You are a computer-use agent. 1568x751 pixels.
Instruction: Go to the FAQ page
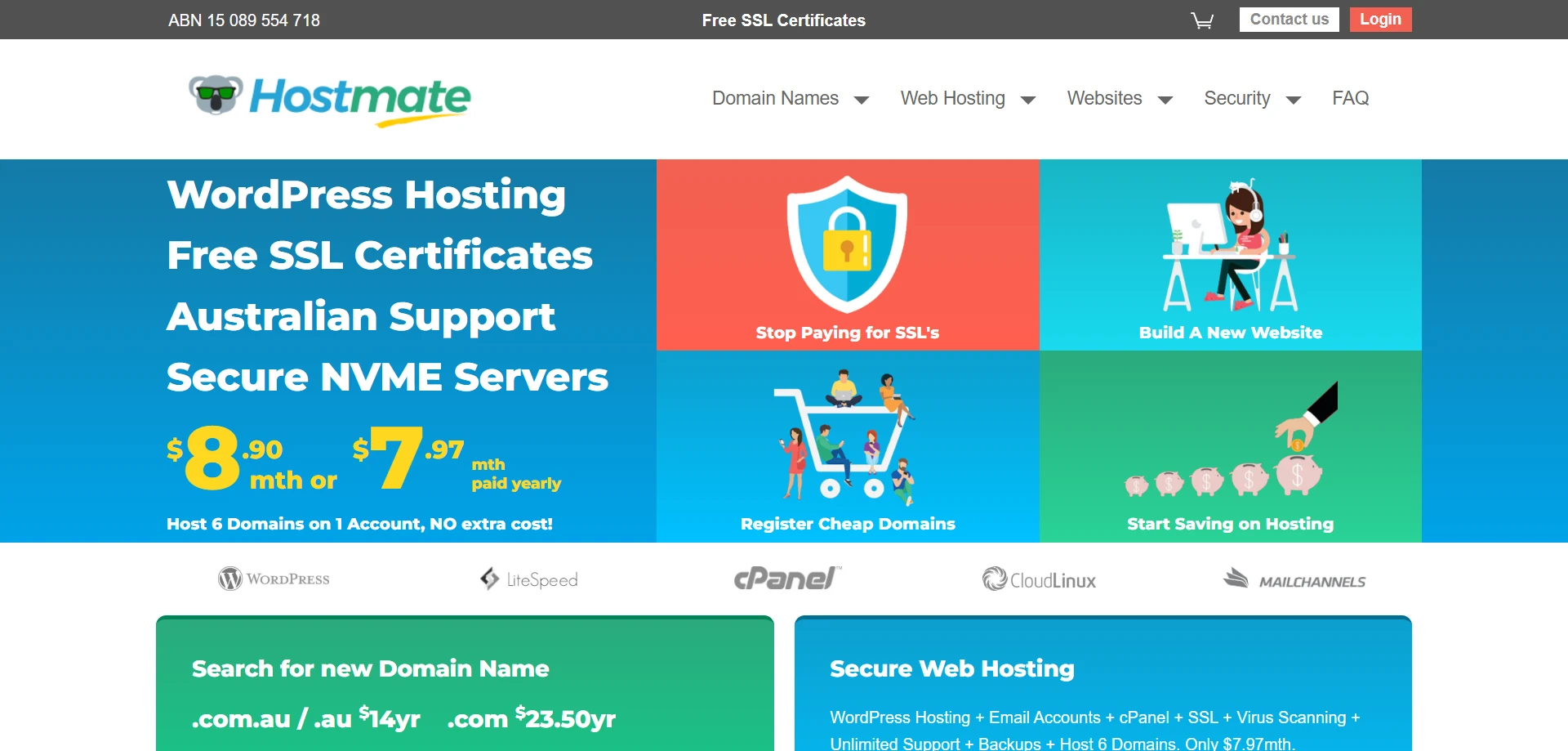[1351, 98]
